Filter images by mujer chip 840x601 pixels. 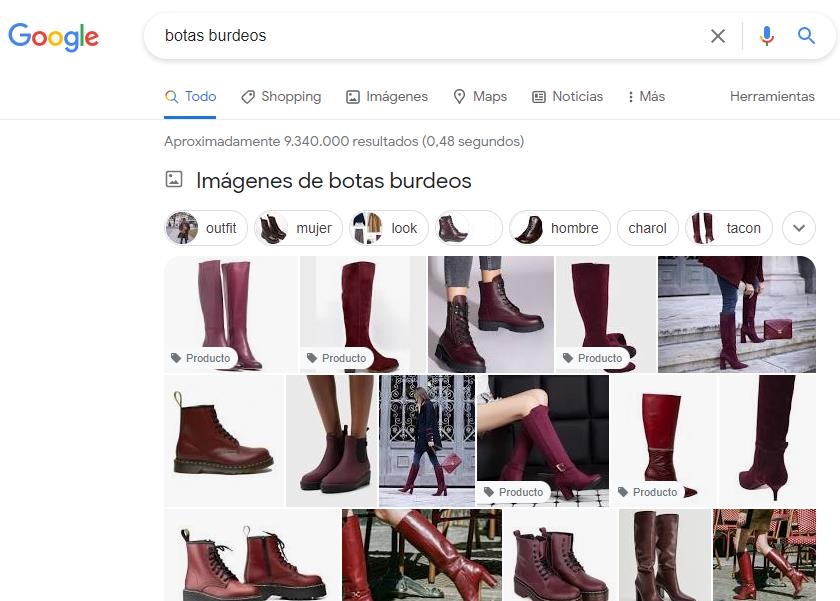(x=298, y=228)
